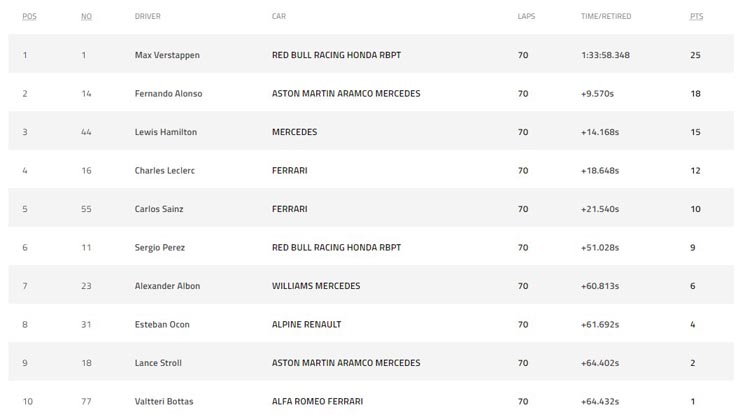Click the PTS column header
Image resolution: width=740 pixels, height=417 pixels.
(696, 17)
